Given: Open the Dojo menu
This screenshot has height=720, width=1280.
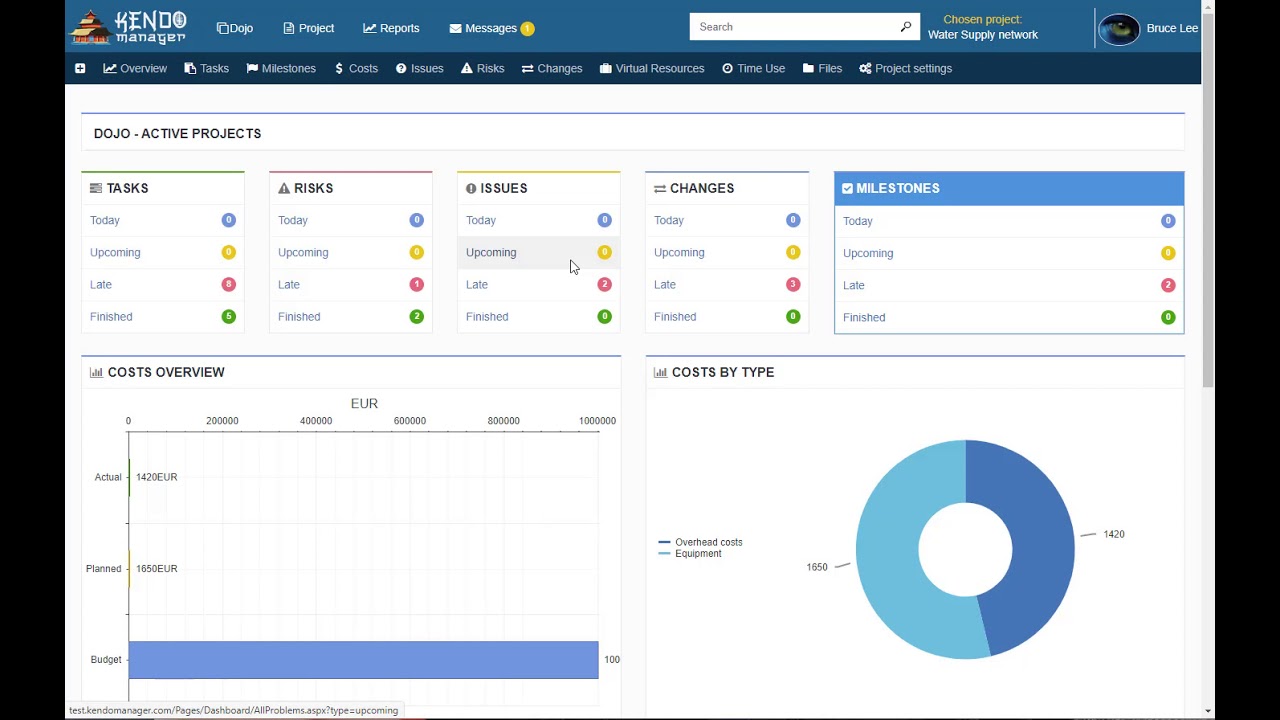Looking at the screenshot, I should coord(235,28).
